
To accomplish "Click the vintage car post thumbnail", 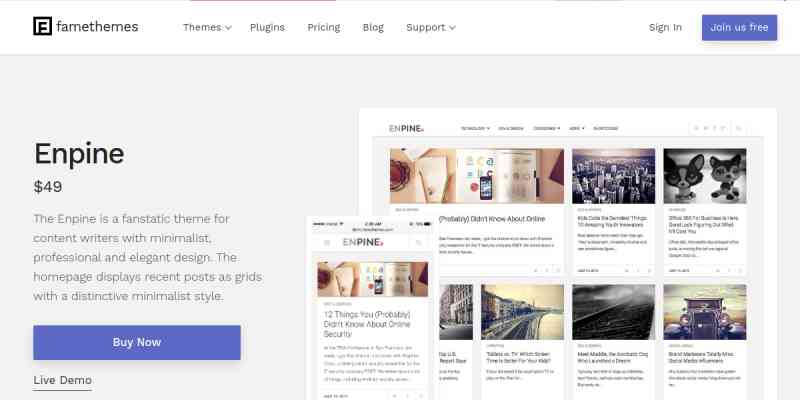I will tap(705, 312).
